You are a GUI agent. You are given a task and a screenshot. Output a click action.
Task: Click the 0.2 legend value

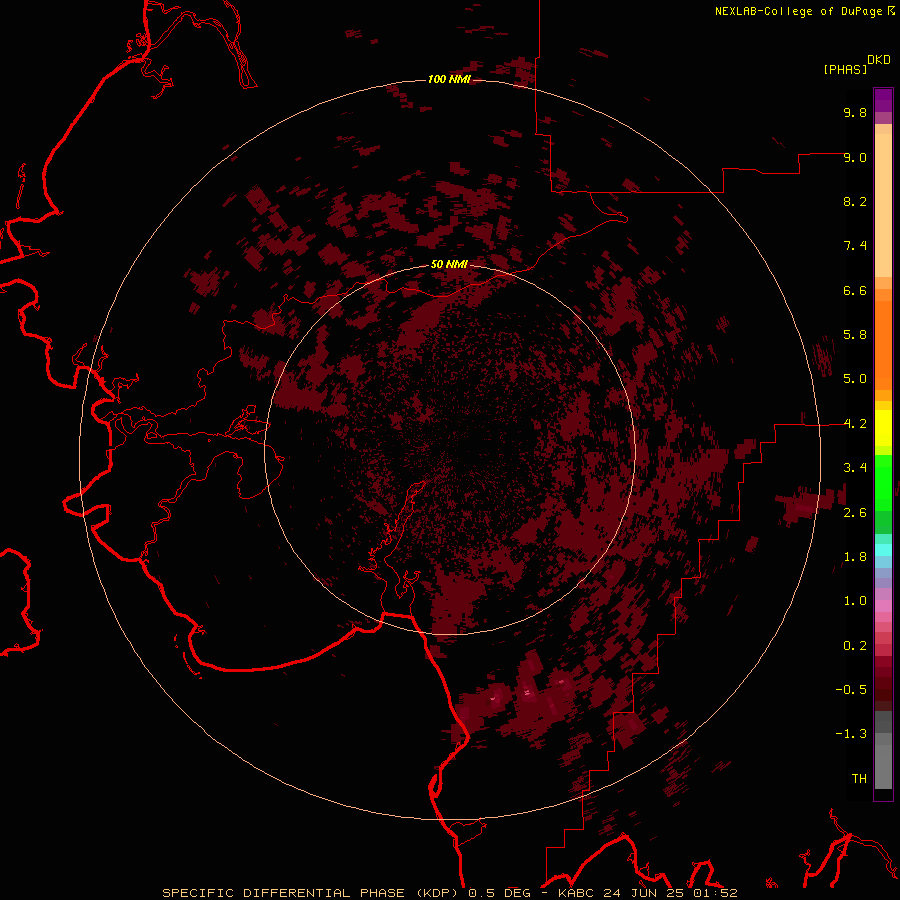855,646
